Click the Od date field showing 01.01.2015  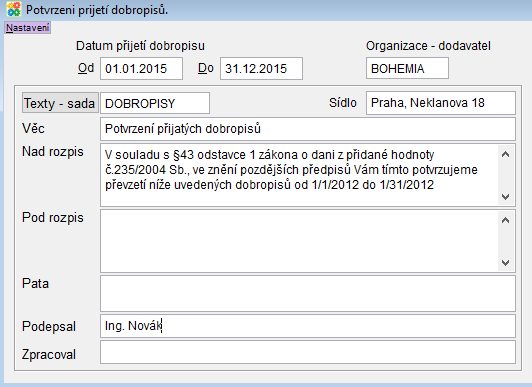141,69
